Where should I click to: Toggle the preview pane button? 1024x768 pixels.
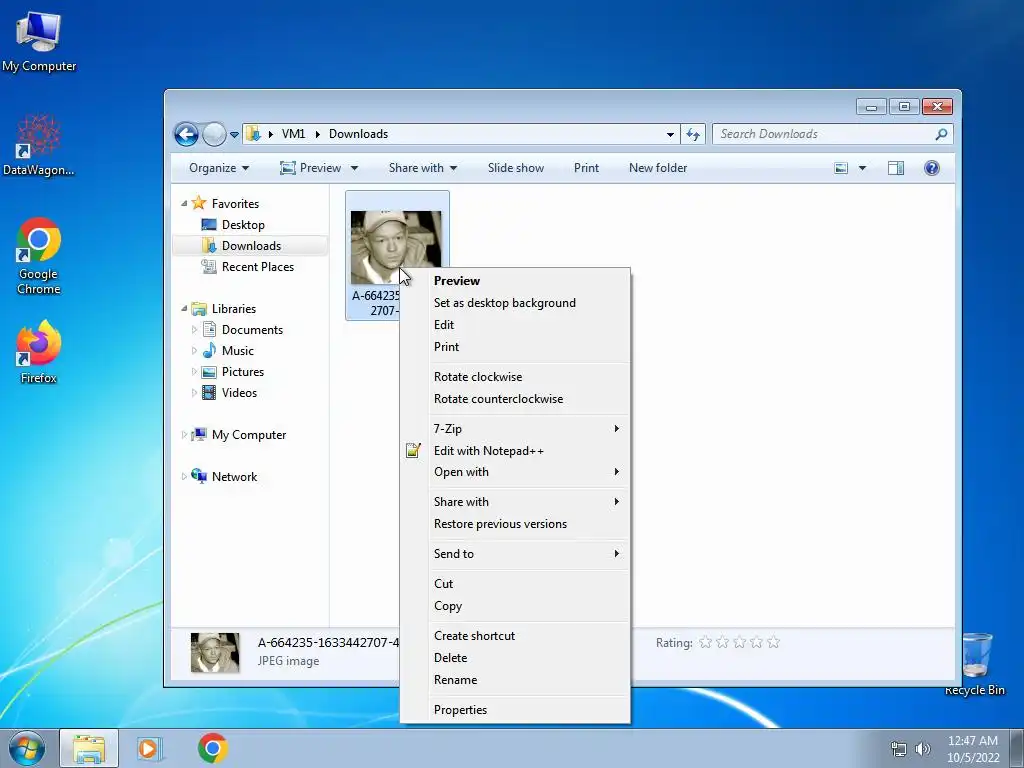[x=896, y=168]
